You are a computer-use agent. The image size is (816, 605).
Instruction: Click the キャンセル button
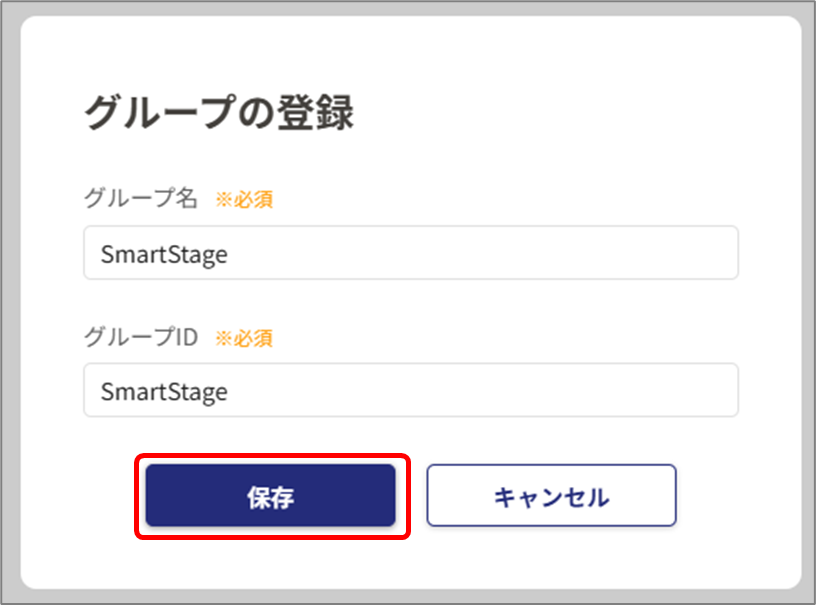[x=551, y=495]
